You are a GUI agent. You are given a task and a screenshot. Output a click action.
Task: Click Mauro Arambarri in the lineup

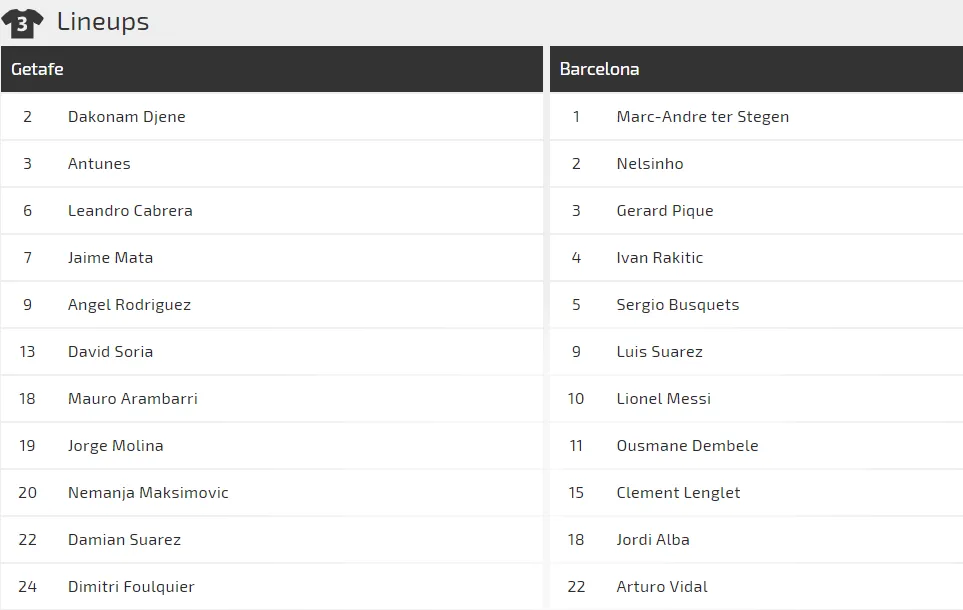(x=132, y=399)
